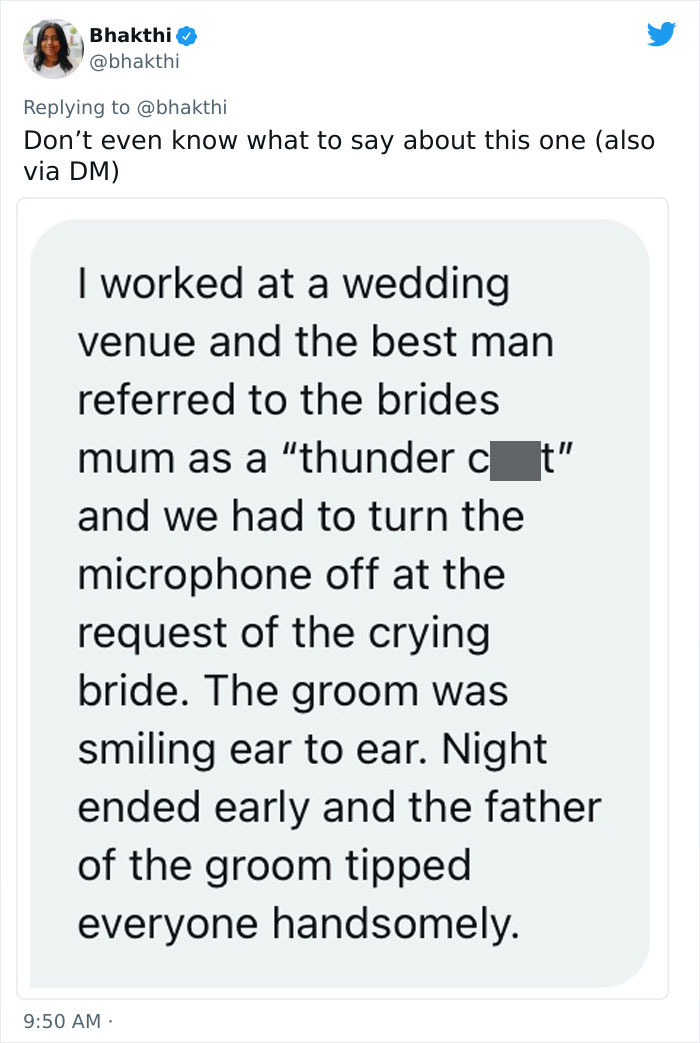Click the line "of the groom tipped"
700x1043 pixels.
coord(273,866)
